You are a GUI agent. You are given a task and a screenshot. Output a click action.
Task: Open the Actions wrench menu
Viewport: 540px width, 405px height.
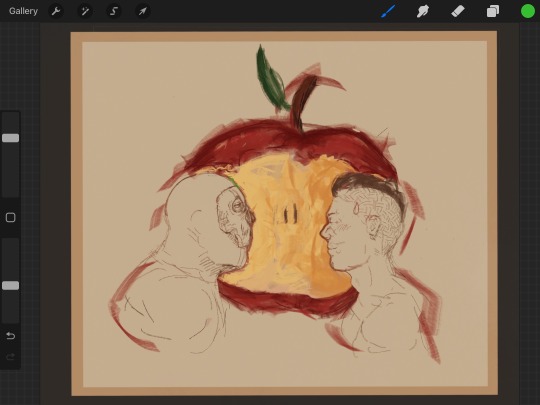click(56, 11)
